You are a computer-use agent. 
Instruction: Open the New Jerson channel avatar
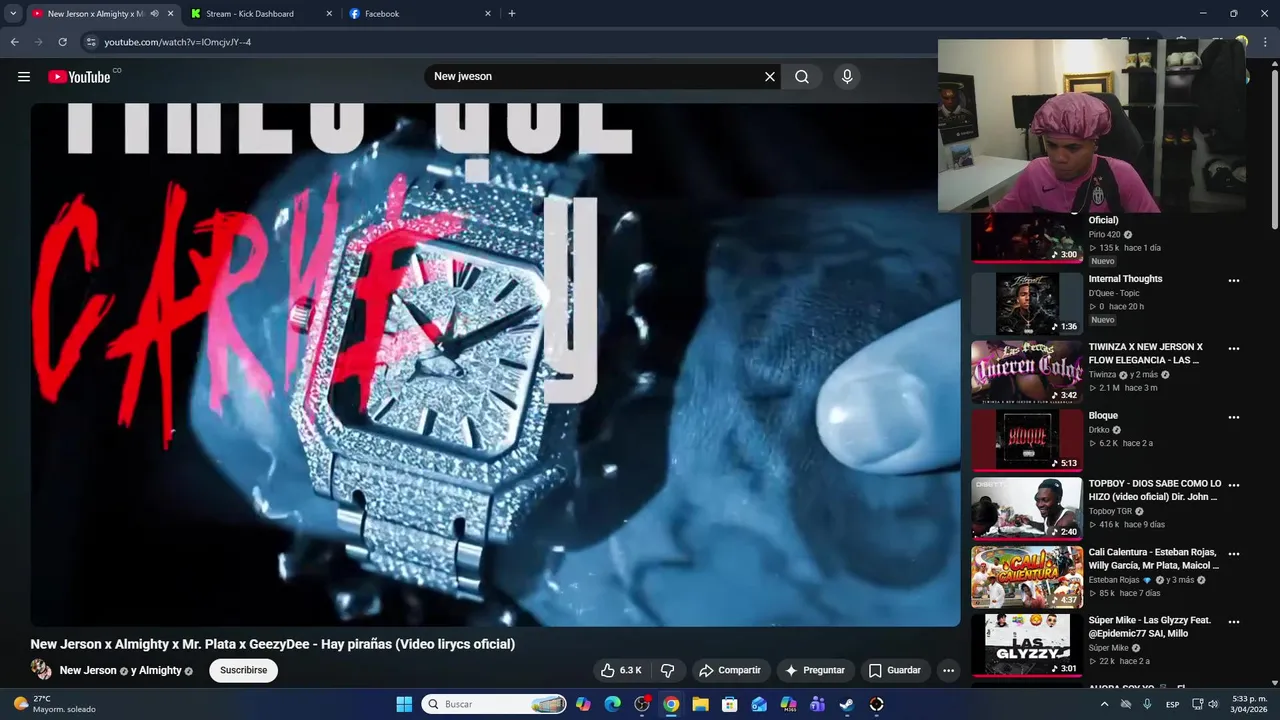pos(41,670)
